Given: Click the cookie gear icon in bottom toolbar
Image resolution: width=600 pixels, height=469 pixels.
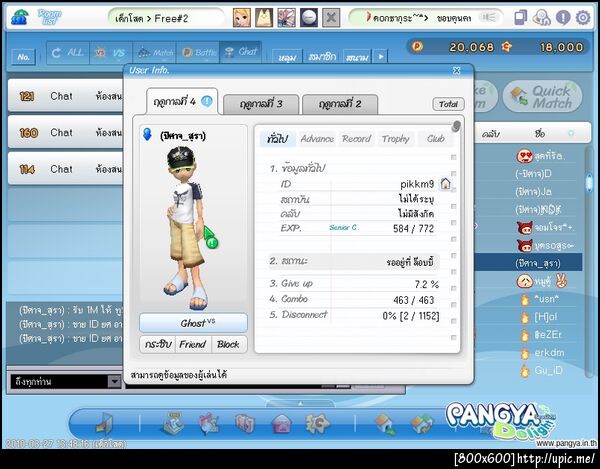Looking at the screenshot, I should [x=317, y=423].
